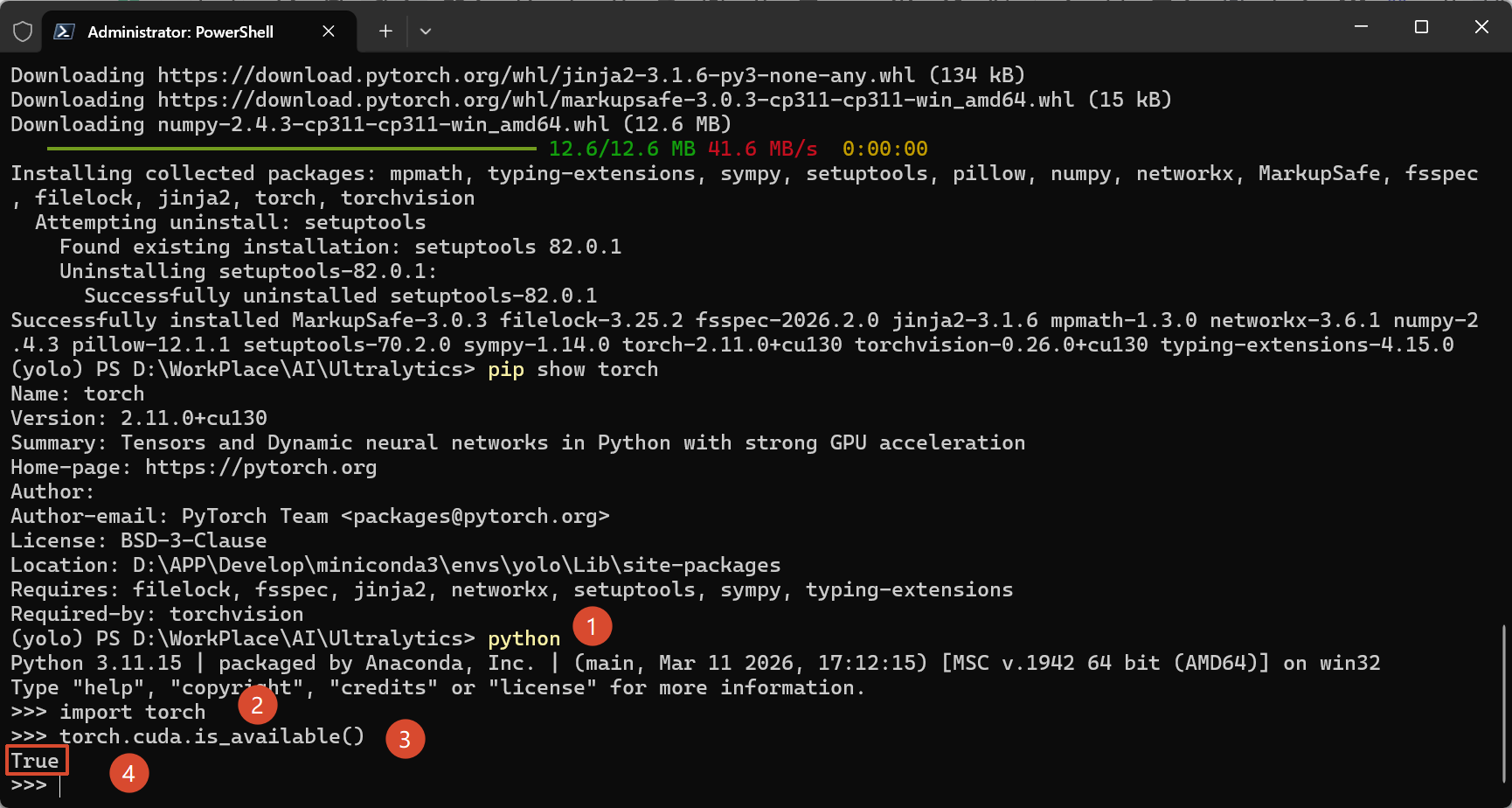Open the https://pytorch.org home-page link
This screenshot has height=808, width=1512.
(x=260, y=467)
